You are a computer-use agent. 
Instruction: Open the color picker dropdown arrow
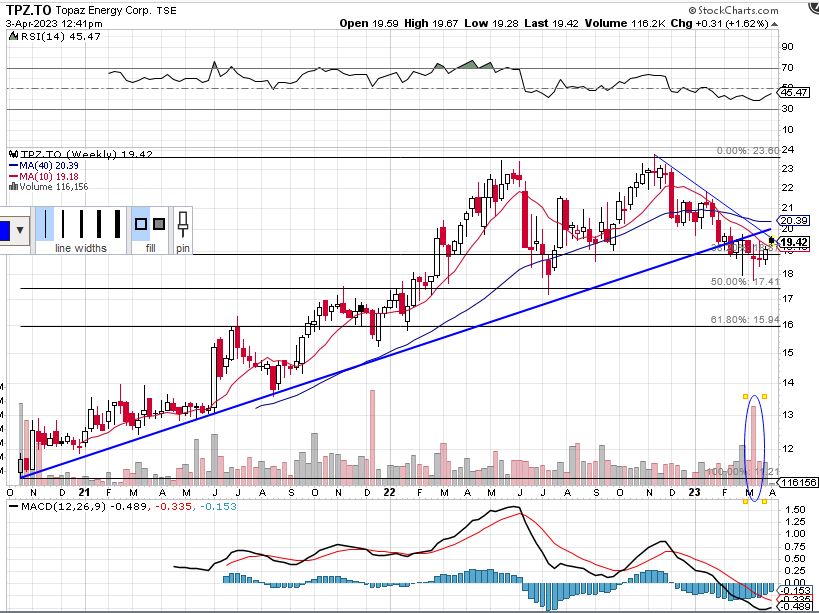click(x=21, y=231)
